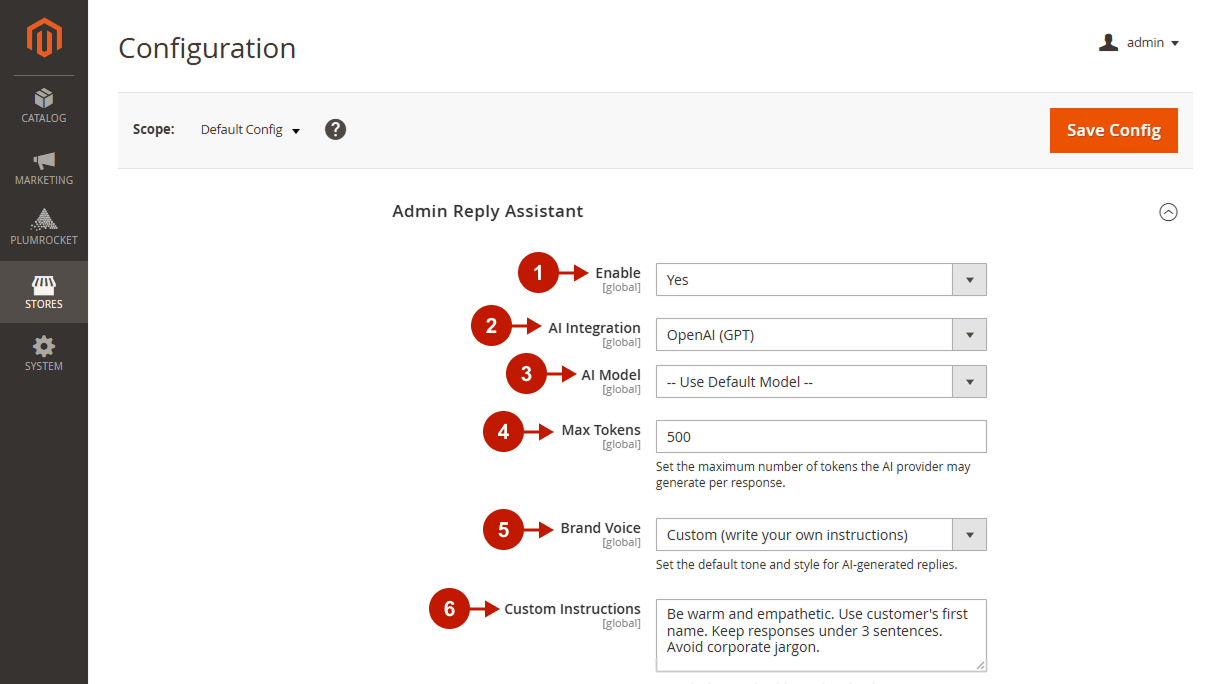The width and height of the screenshot is (1206, 684).
Task: Click the Custom Instructions resize handle
Action: [980, 665]
